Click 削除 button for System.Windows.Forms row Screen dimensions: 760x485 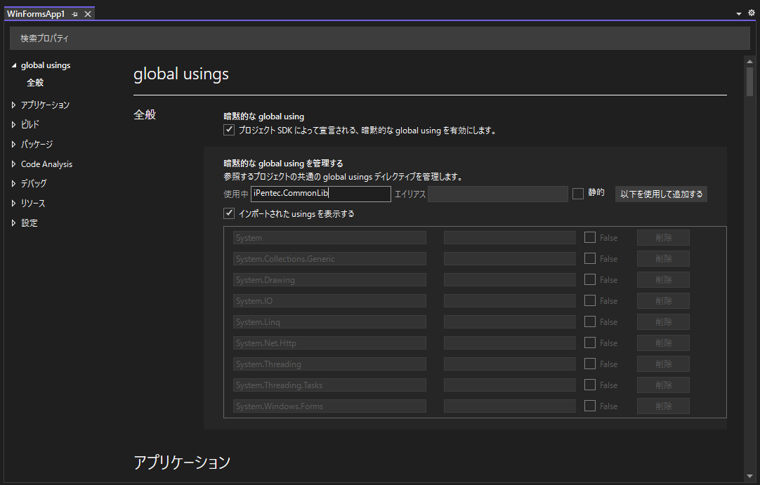(663, 407)
